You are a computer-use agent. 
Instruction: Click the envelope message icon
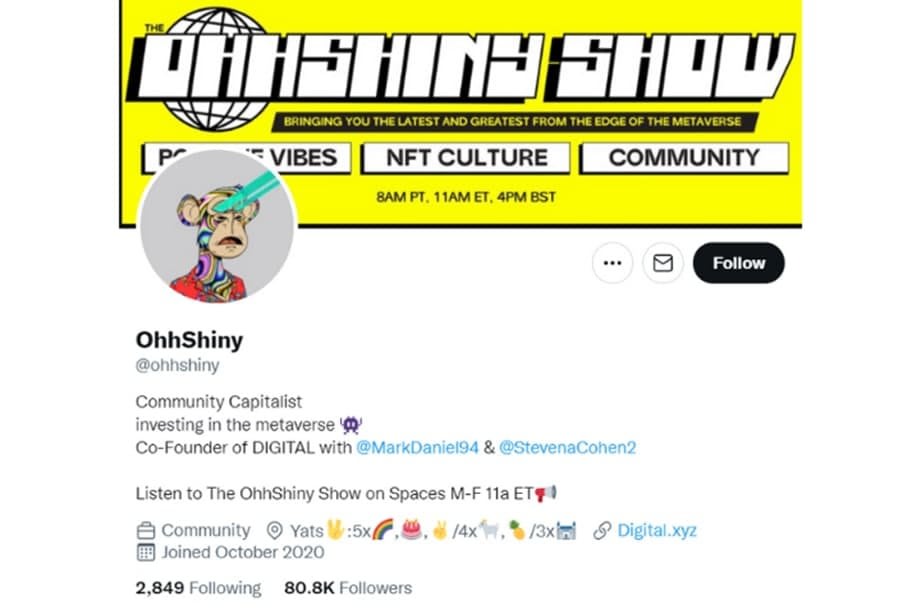click(x=663, y=263)
